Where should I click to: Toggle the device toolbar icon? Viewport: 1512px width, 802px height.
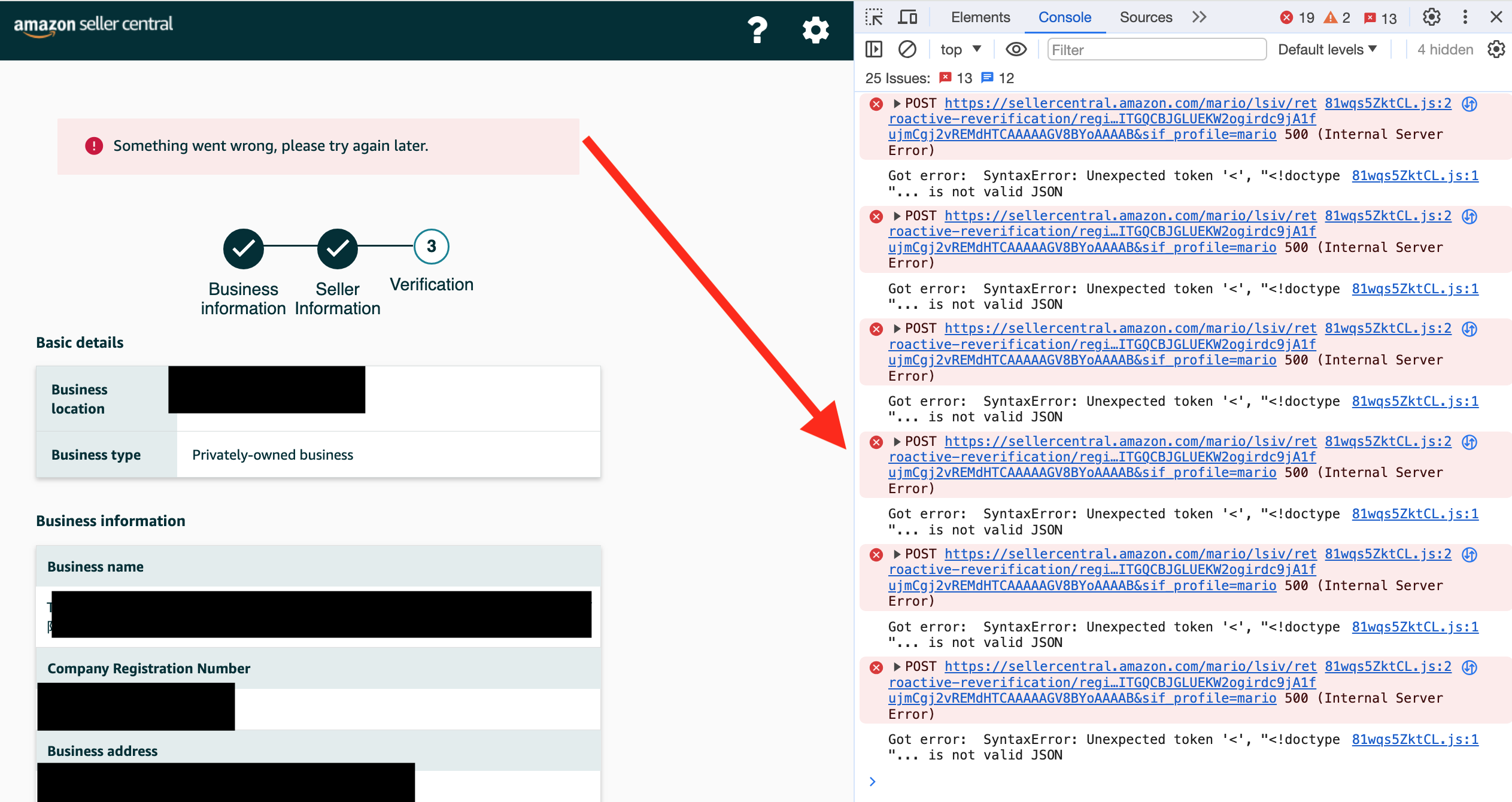point(907,17)
